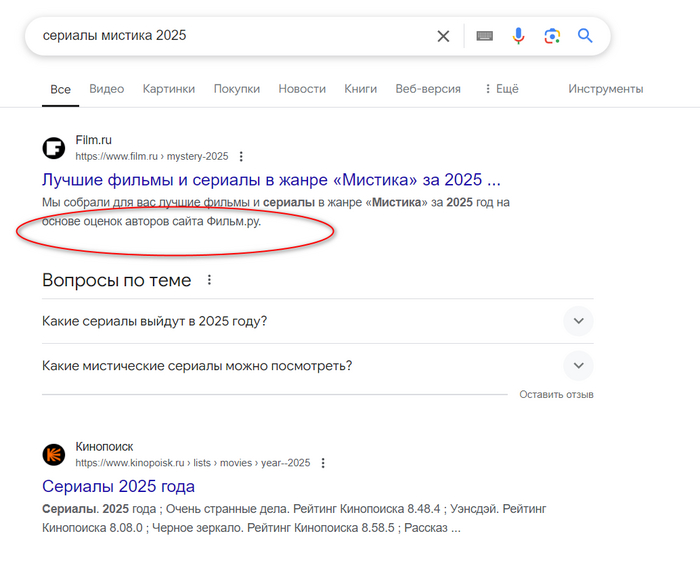Click the Кинопоиск site favicon

click(53, 455)
